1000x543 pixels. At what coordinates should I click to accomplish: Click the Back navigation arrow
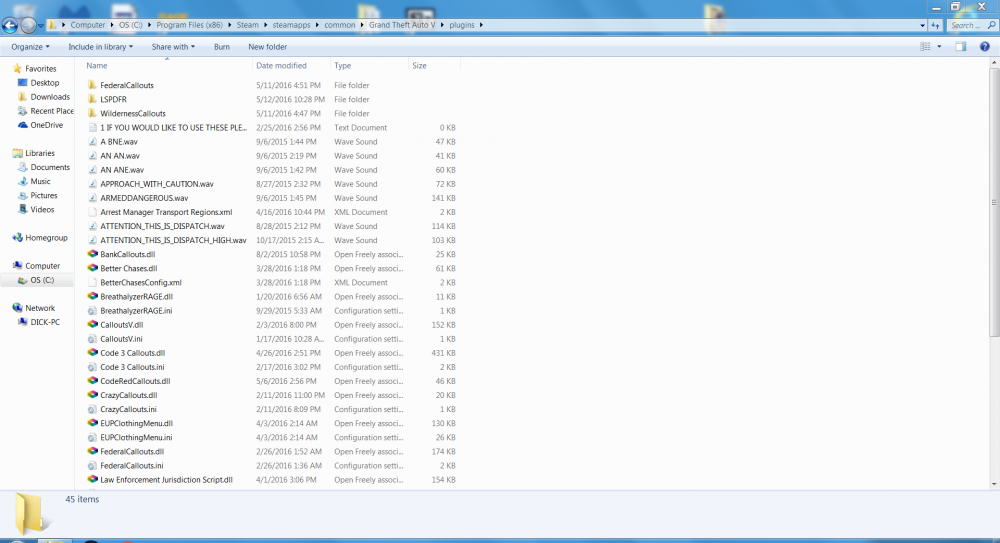10,26
